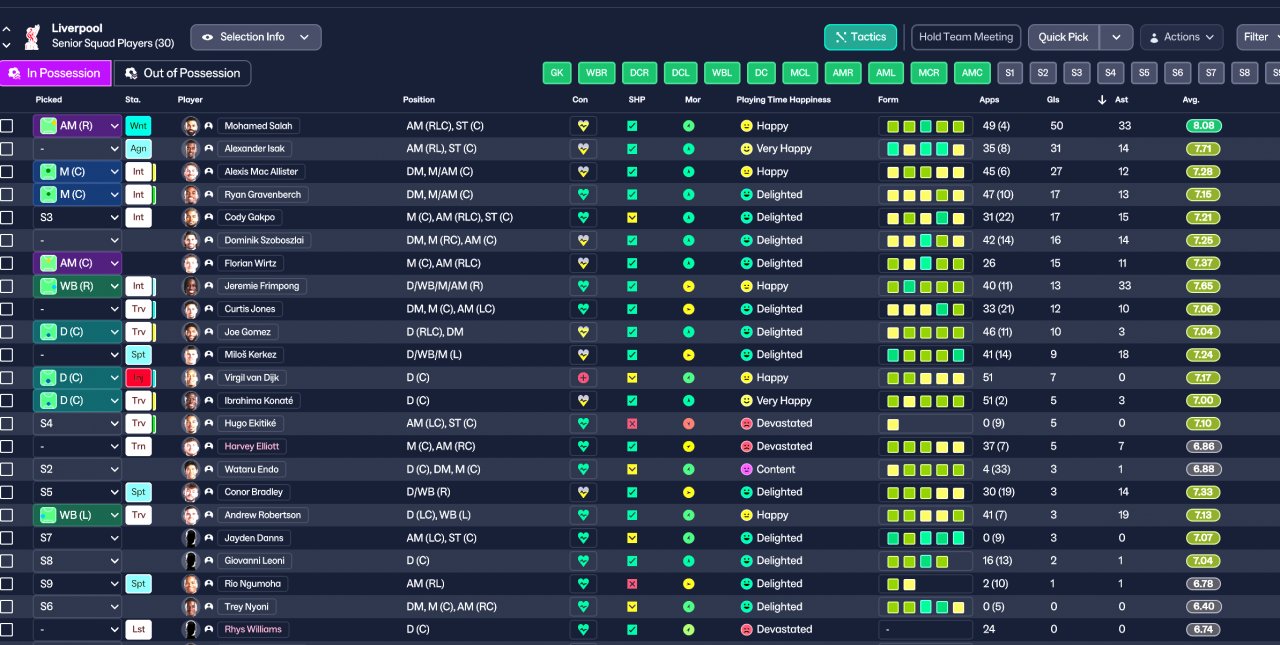
Task: Click Jayden Danns' form colour squares
Action: pos(925,538)
